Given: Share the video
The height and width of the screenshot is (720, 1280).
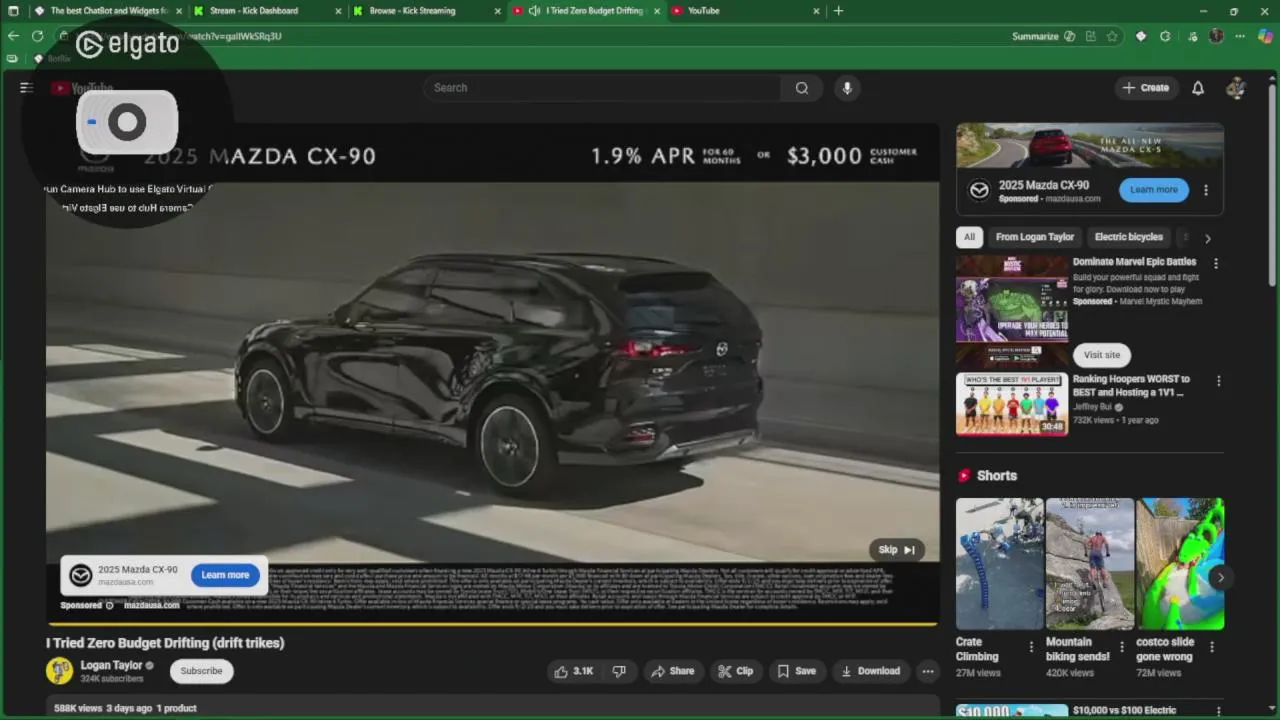Looking at the screenshot, I should pyautogui.click(x=672, y=671).
